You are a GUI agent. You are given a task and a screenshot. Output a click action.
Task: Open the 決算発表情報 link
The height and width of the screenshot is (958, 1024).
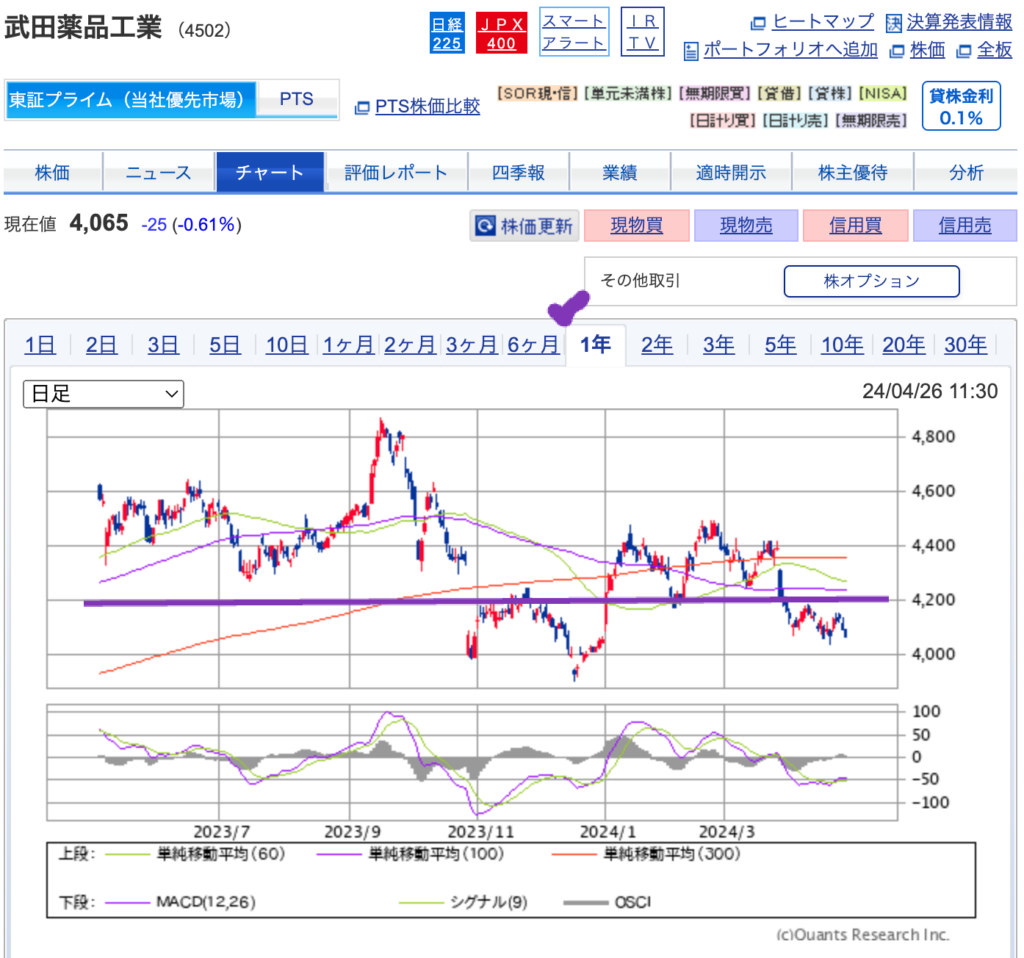(959, 22)
